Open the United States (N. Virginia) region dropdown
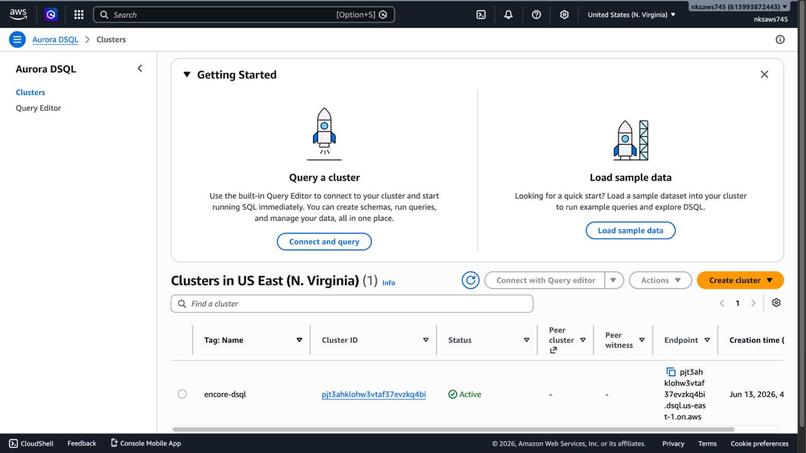This screenshot has width=806, height=453. pos(631,14)
